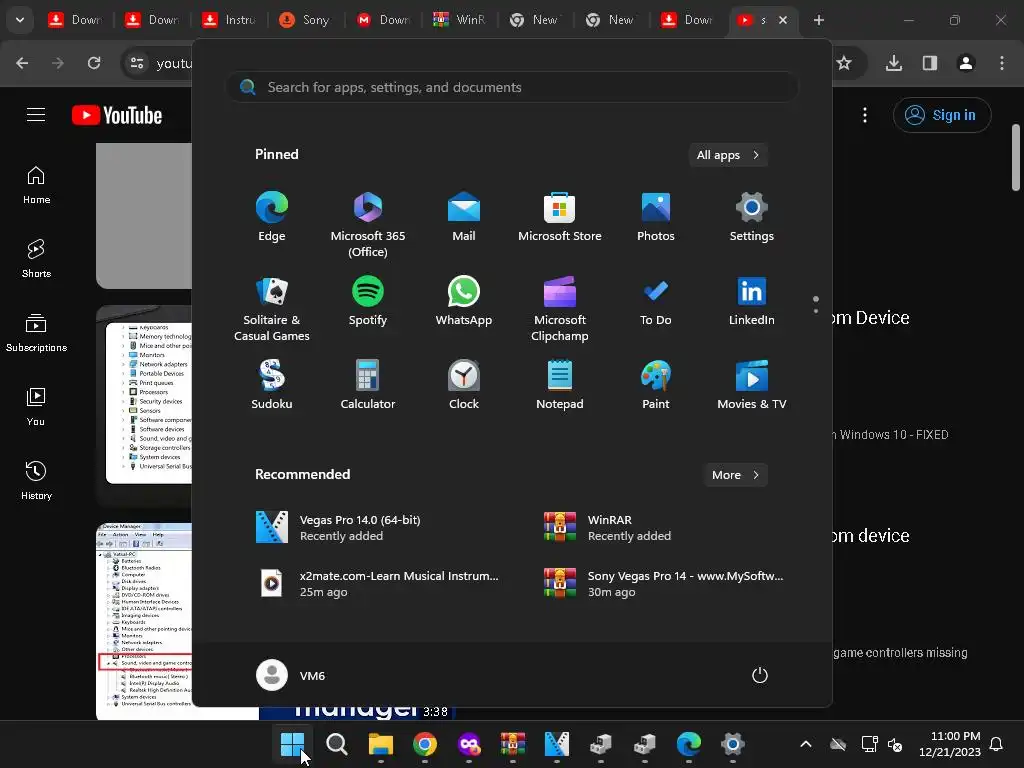Open Notepad
This screenshot has width=1024, height=768.
560,385
